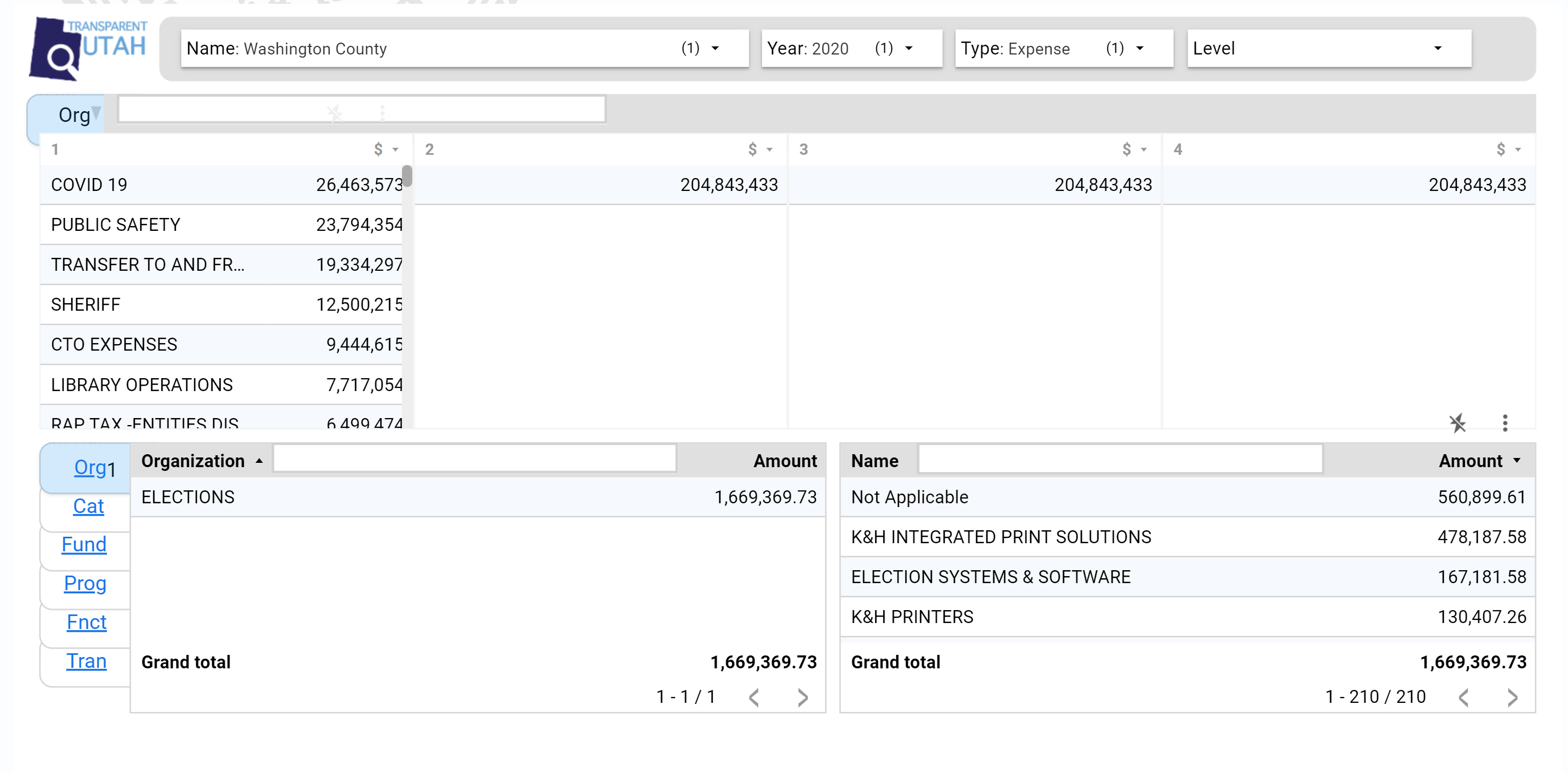Go to previous page of Organization table
This screenshot has width=1568, height=773.
754,697
